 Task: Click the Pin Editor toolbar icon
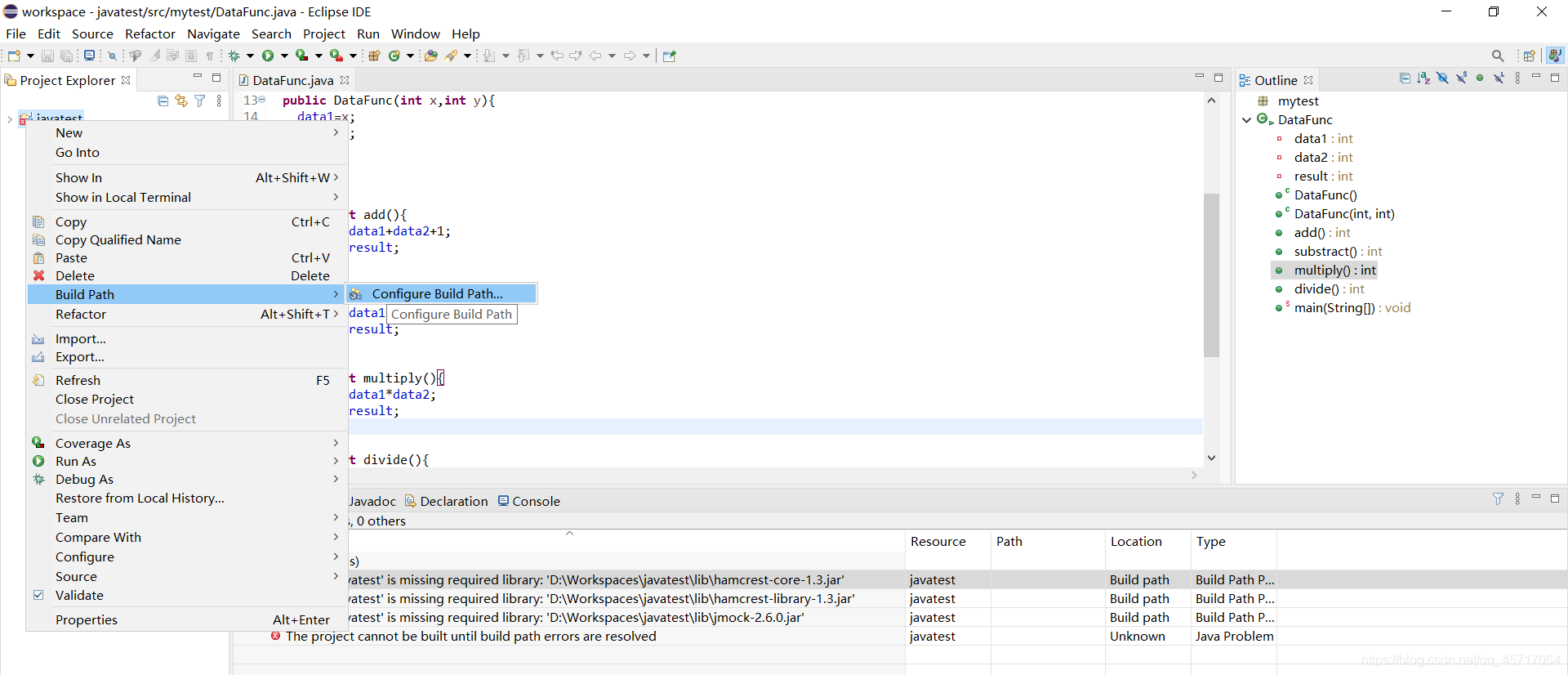670,56
